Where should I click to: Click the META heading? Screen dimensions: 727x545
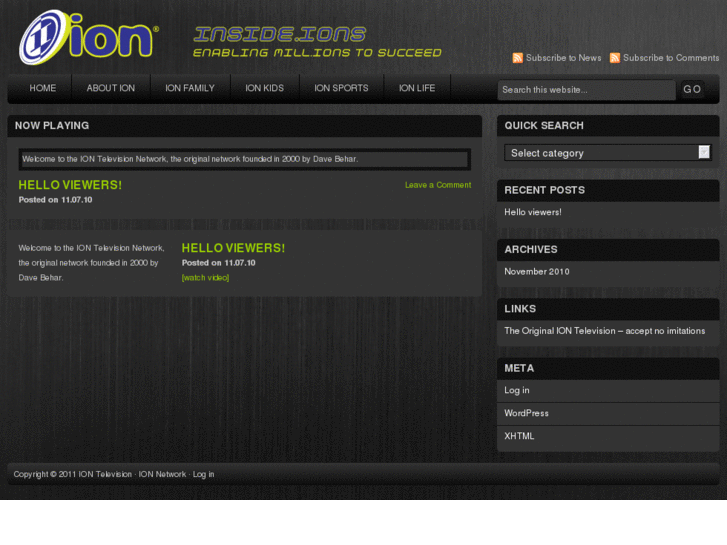[x=519, y=368]
